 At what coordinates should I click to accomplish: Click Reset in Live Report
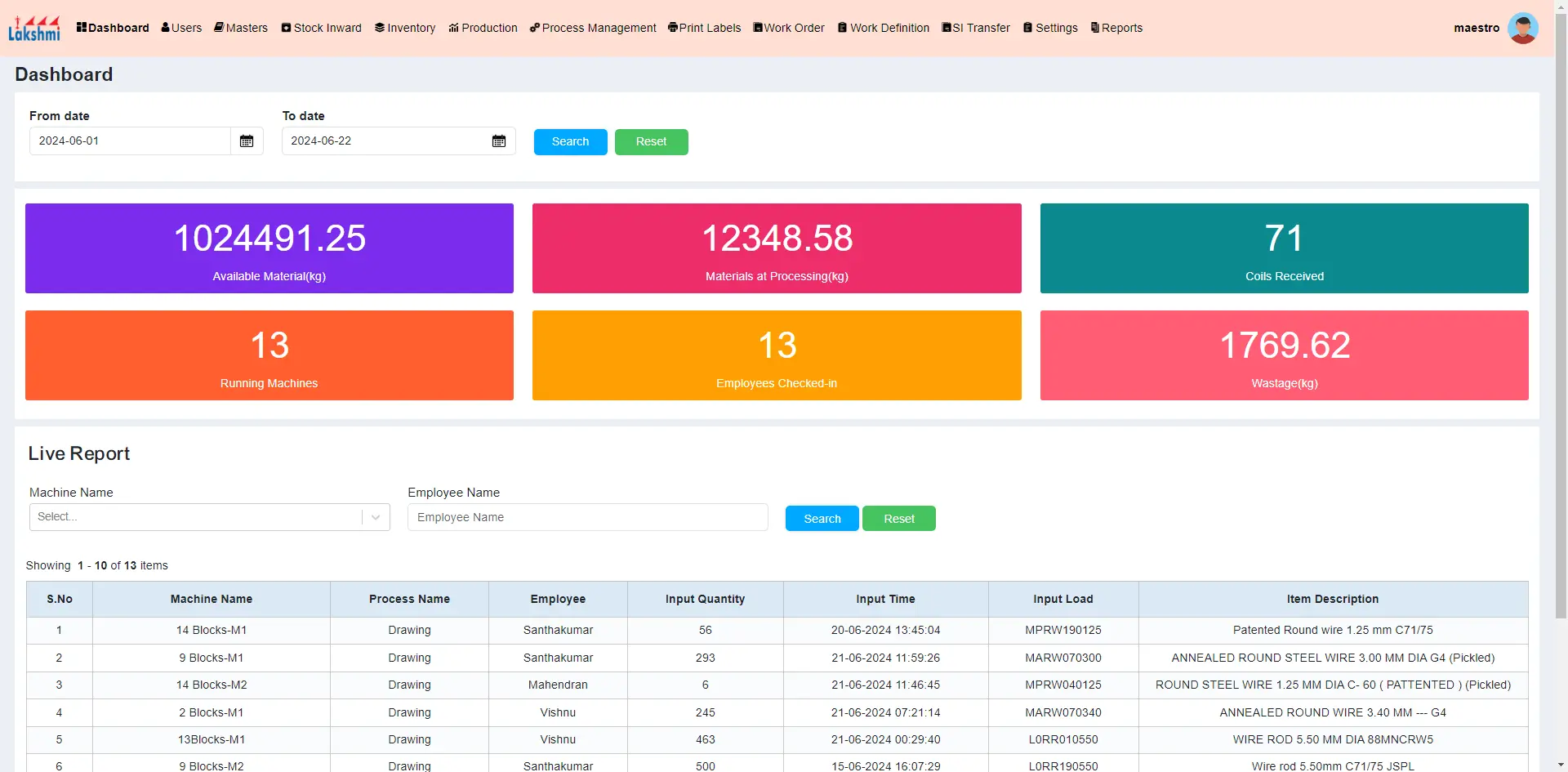tap(899, 519)
